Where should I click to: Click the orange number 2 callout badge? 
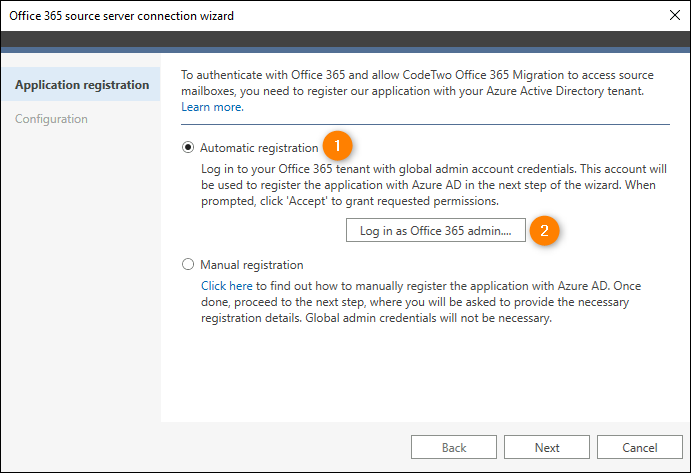pos(544,230)
